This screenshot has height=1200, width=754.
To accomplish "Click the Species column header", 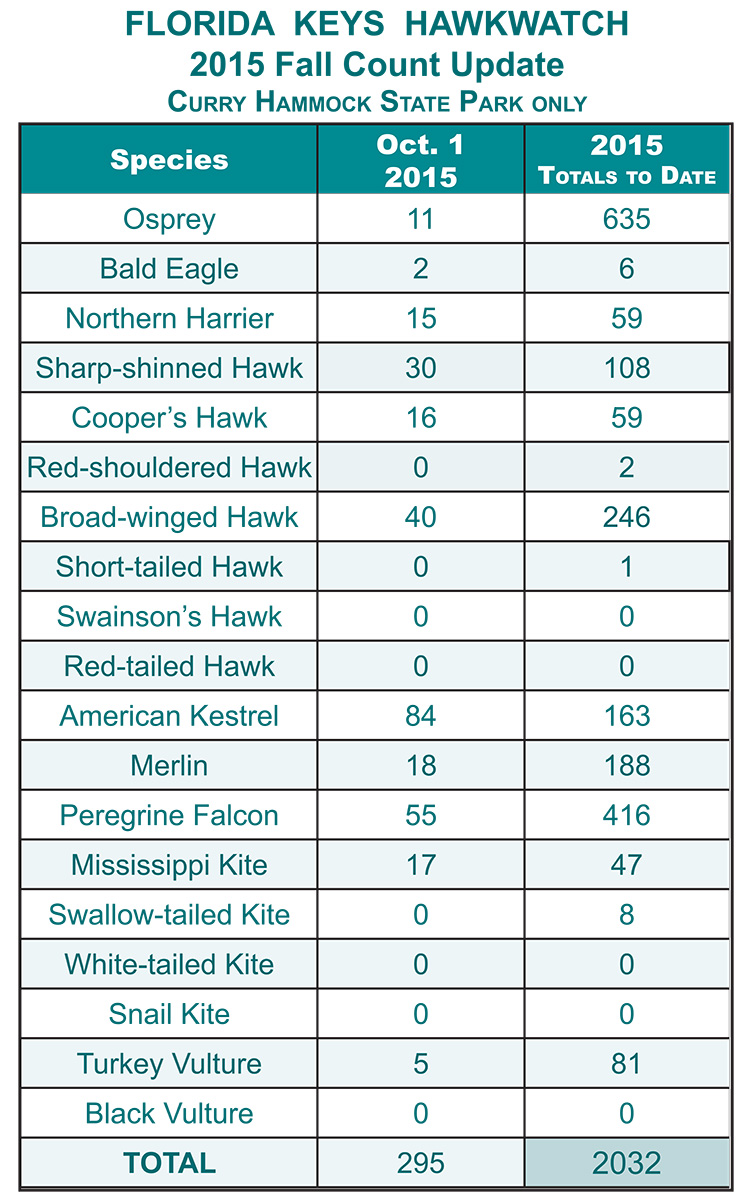I will click(169, 159).
